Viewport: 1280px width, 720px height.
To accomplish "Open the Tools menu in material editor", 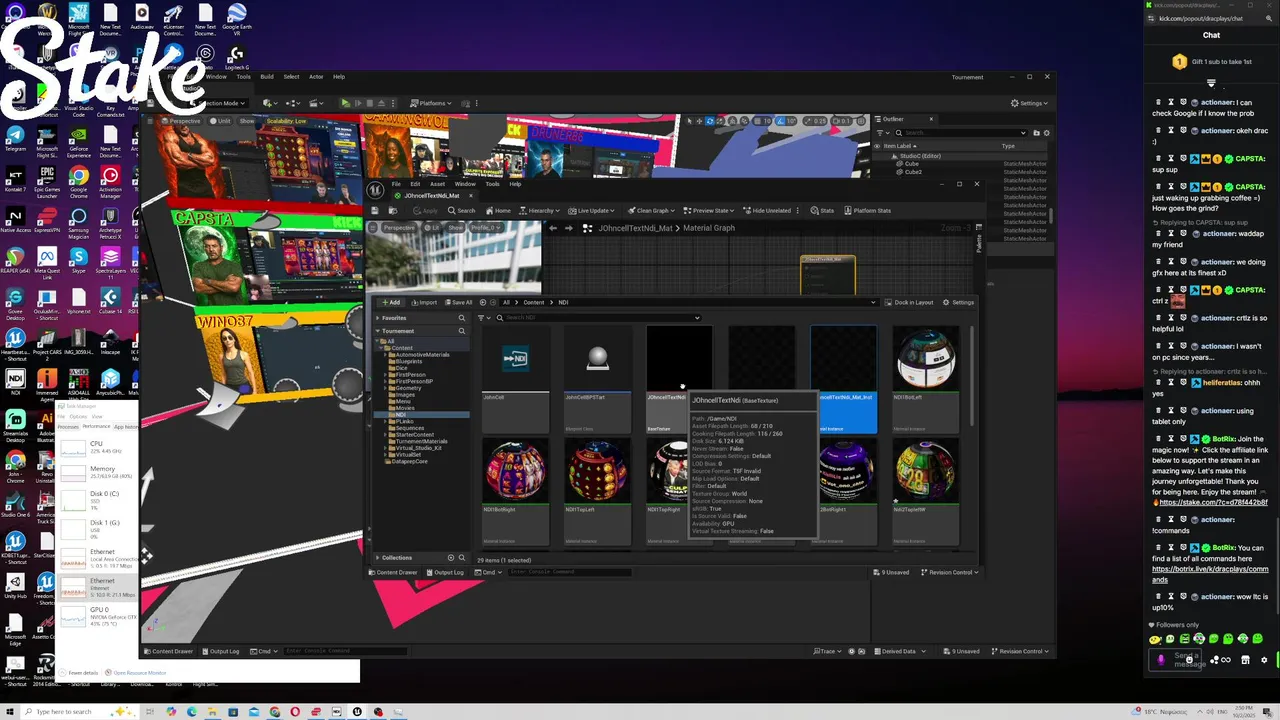I will pos(492,184).
